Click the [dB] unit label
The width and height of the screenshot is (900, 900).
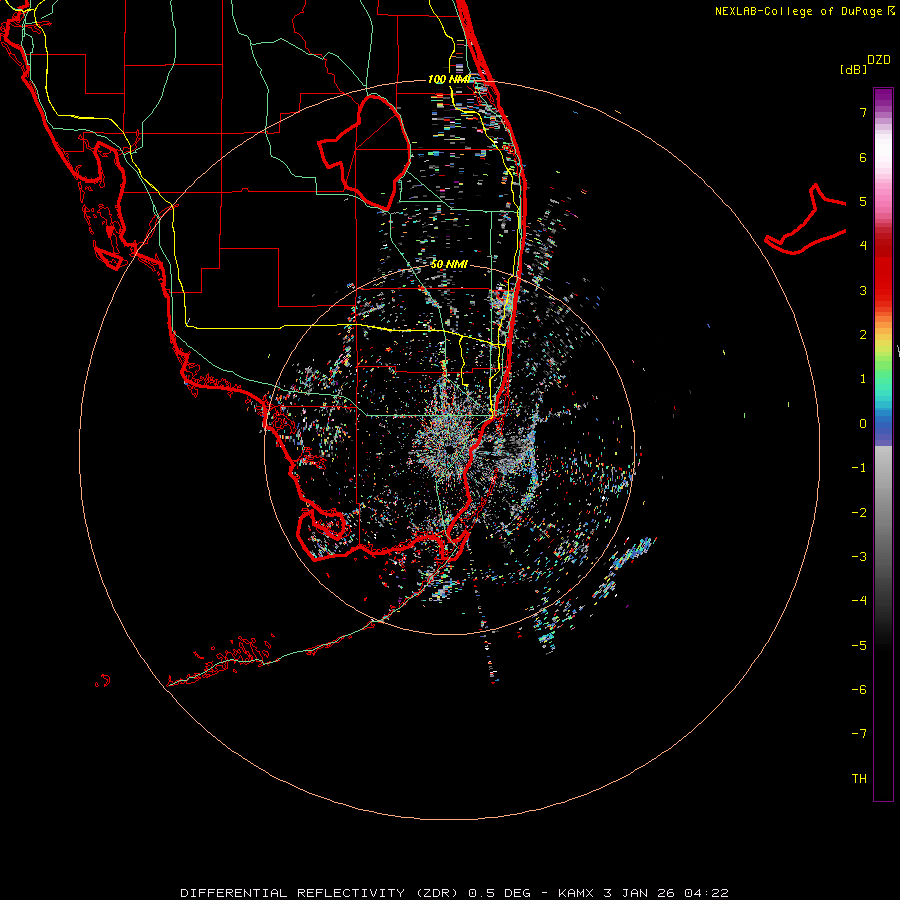click(853, 69)
